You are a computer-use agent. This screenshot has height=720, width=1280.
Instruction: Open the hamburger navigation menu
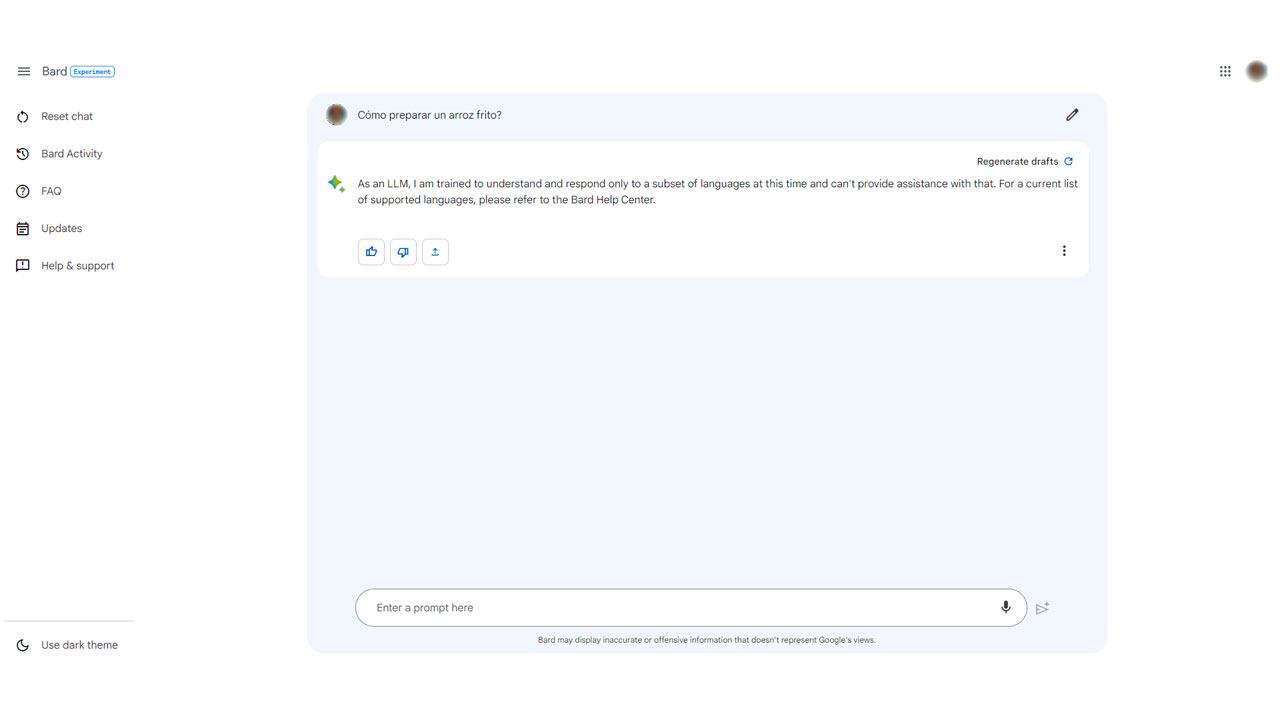(23, 71)
